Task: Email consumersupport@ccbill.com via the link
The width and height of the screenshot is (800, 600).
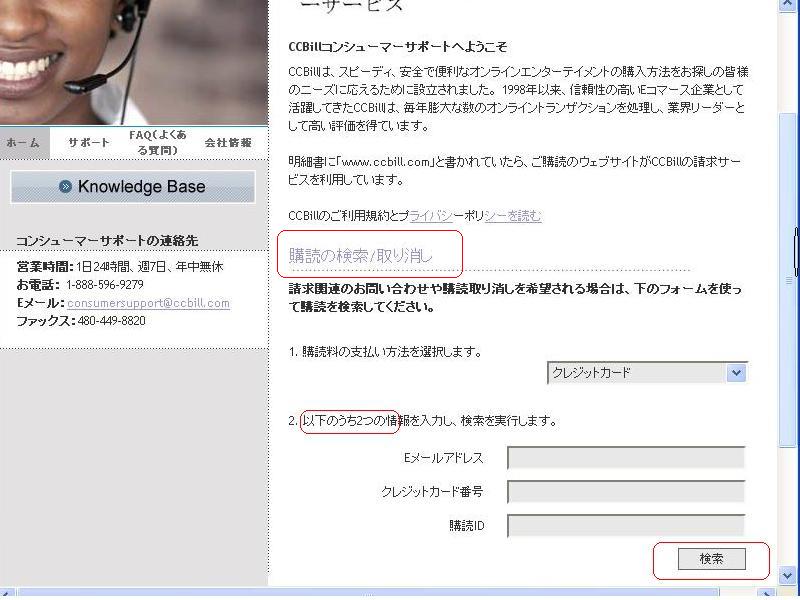Action: coord(148,303)
